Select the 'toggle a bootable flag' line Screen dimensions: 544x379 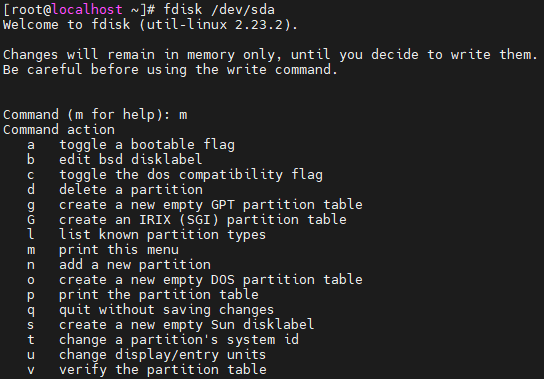point(131,145)
